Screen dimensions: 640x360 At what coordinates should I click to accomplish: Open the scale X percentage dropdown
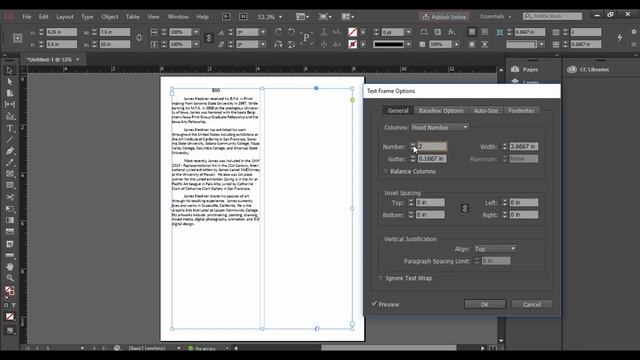[196, 32]
